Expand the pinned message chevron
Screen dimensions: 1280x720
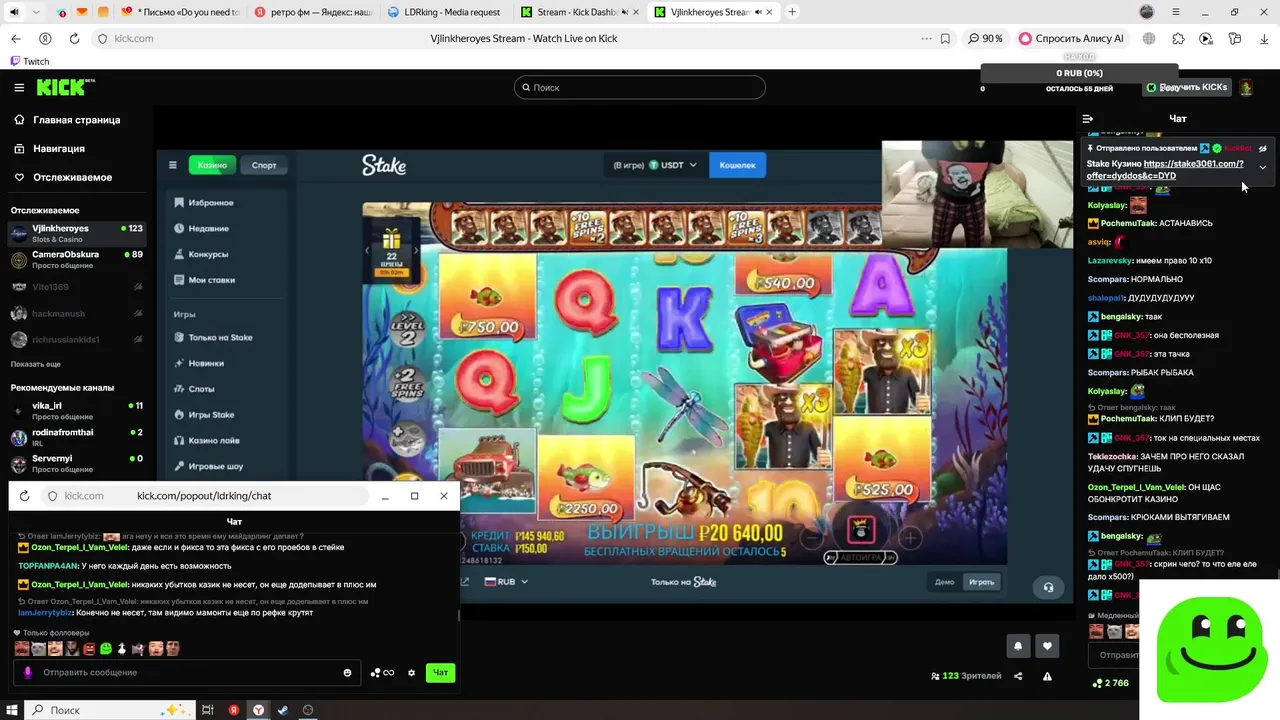click(x=1262, y=167)
